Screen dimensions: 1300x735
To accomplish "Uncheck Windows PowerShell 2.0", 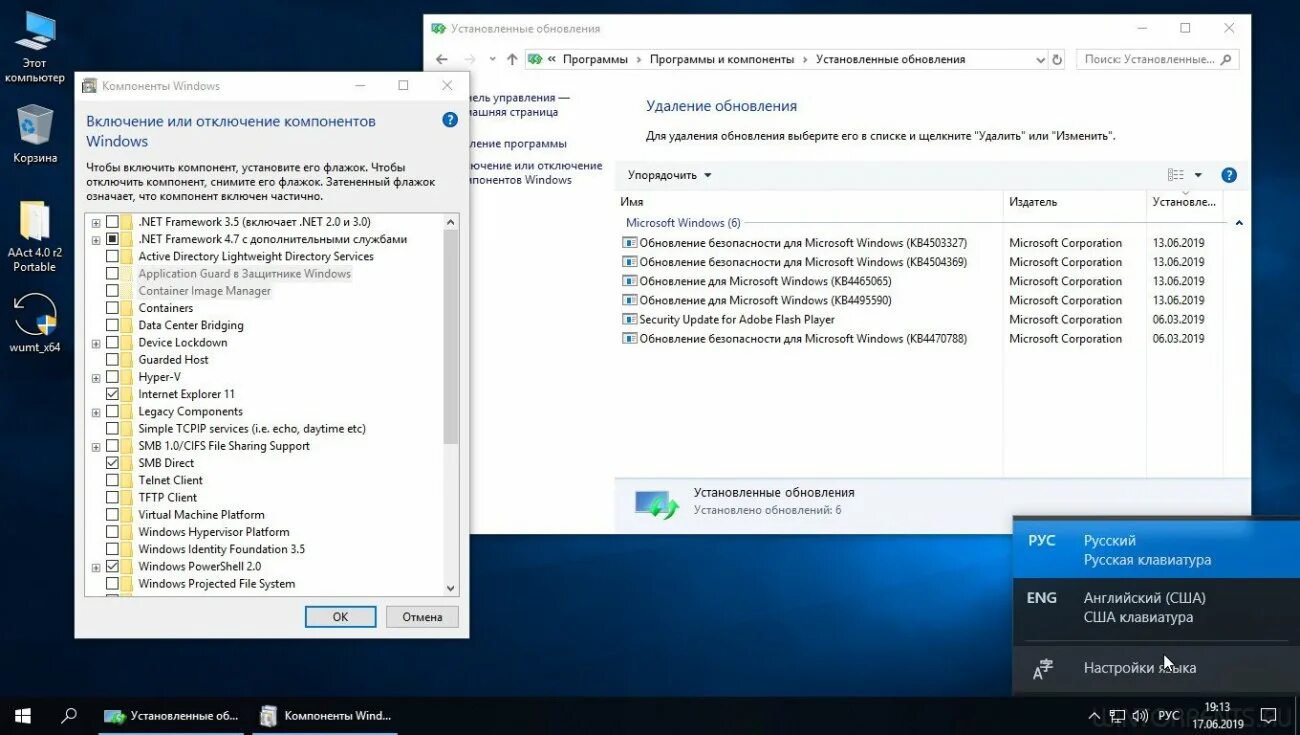I will 112,566.
